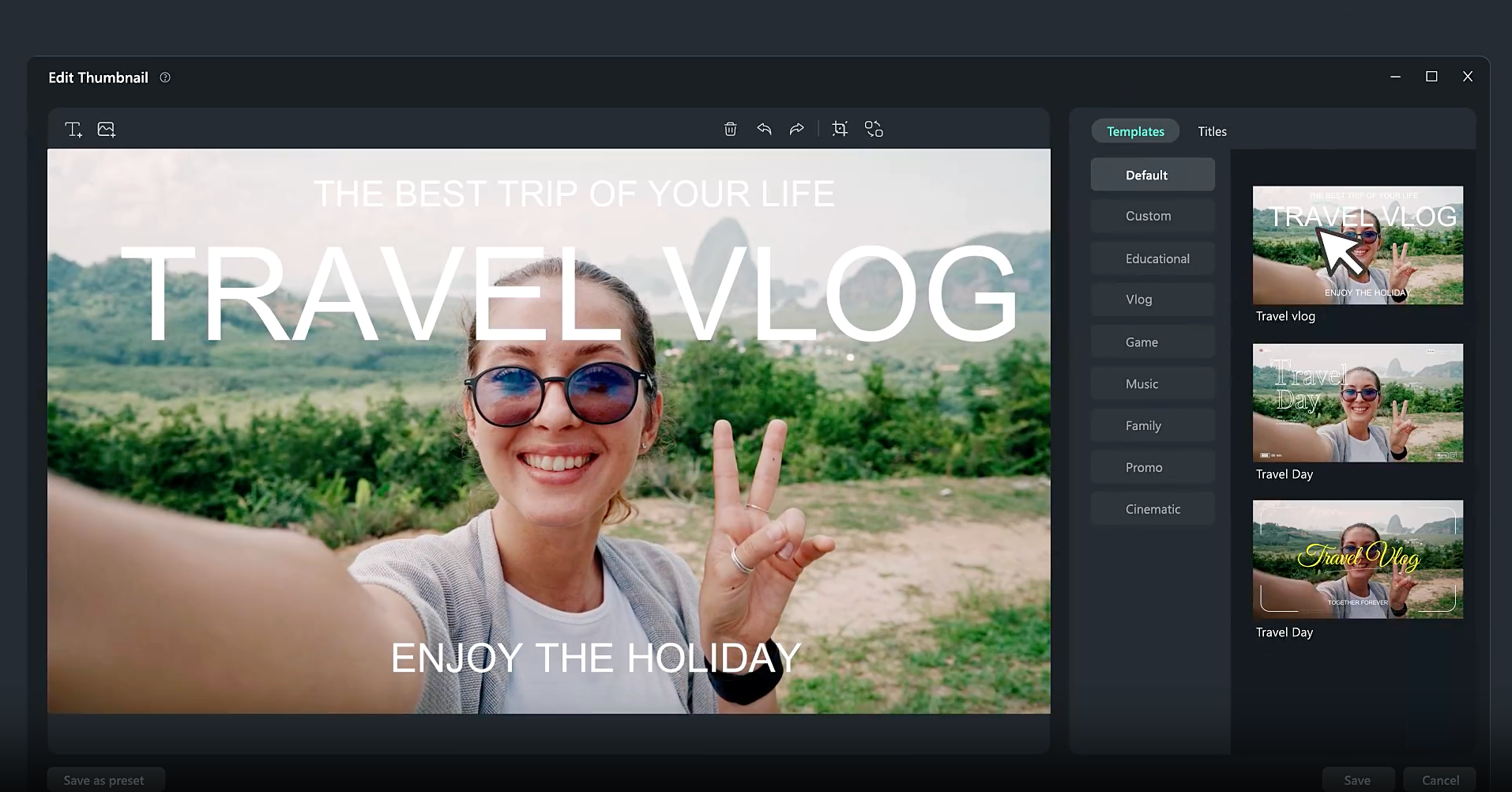Screen dimensions: 1512x792
Task: Undo the last thumbnail edit
Action: [x=764, y=129]
